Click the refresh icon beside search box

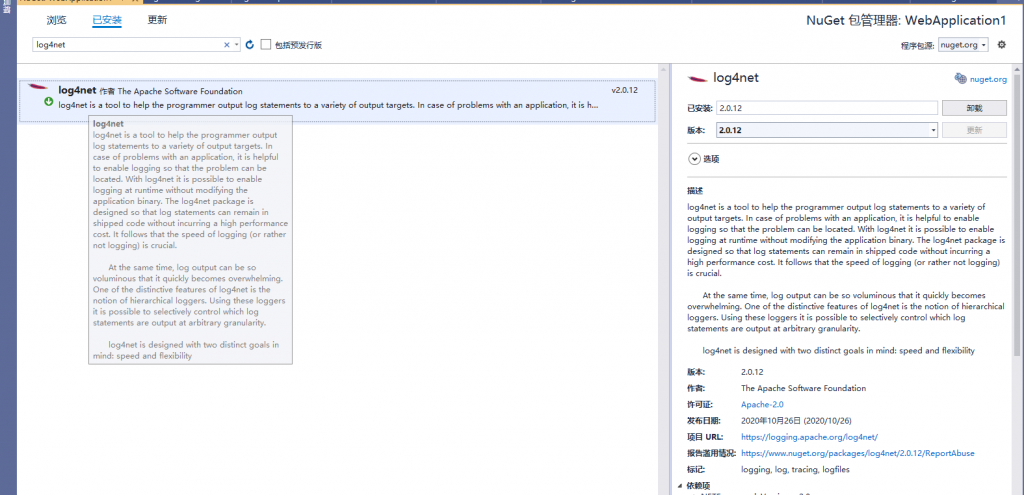[x=249, y=45]
